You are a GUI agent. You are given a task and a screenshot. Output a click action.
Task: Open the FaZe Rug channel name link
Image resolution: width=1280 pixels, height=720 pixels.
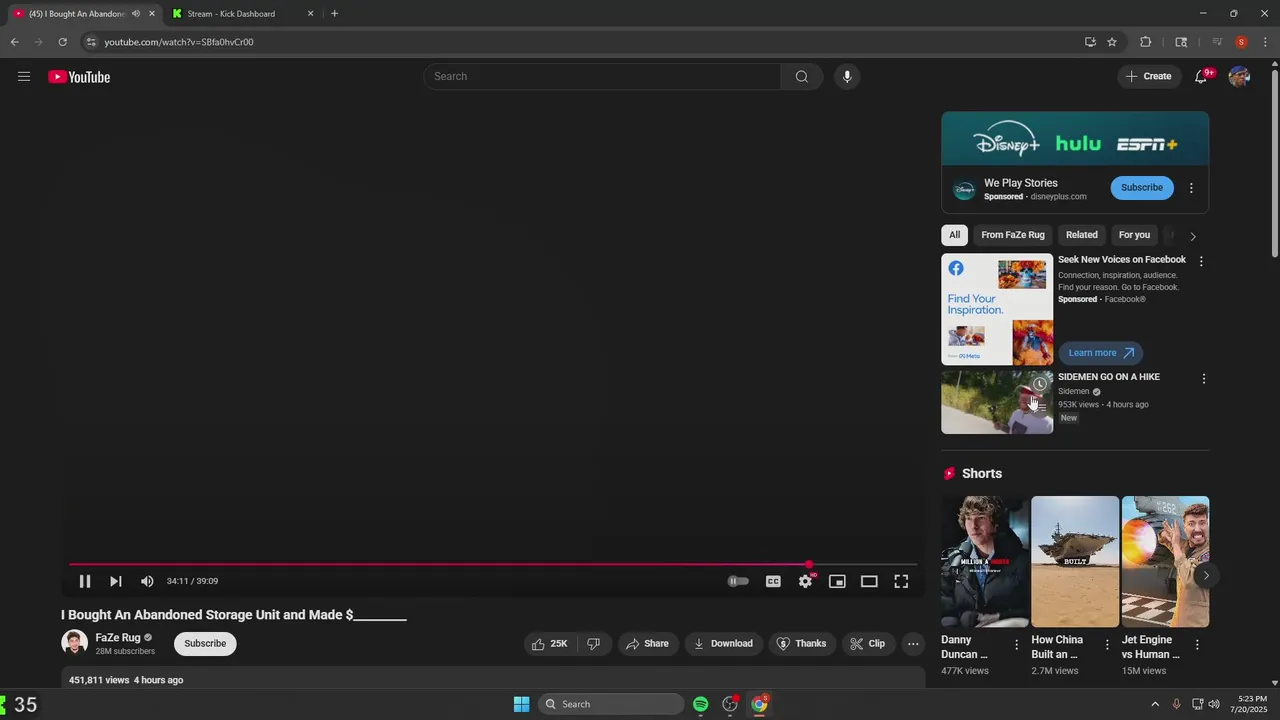tap(118, 637)
